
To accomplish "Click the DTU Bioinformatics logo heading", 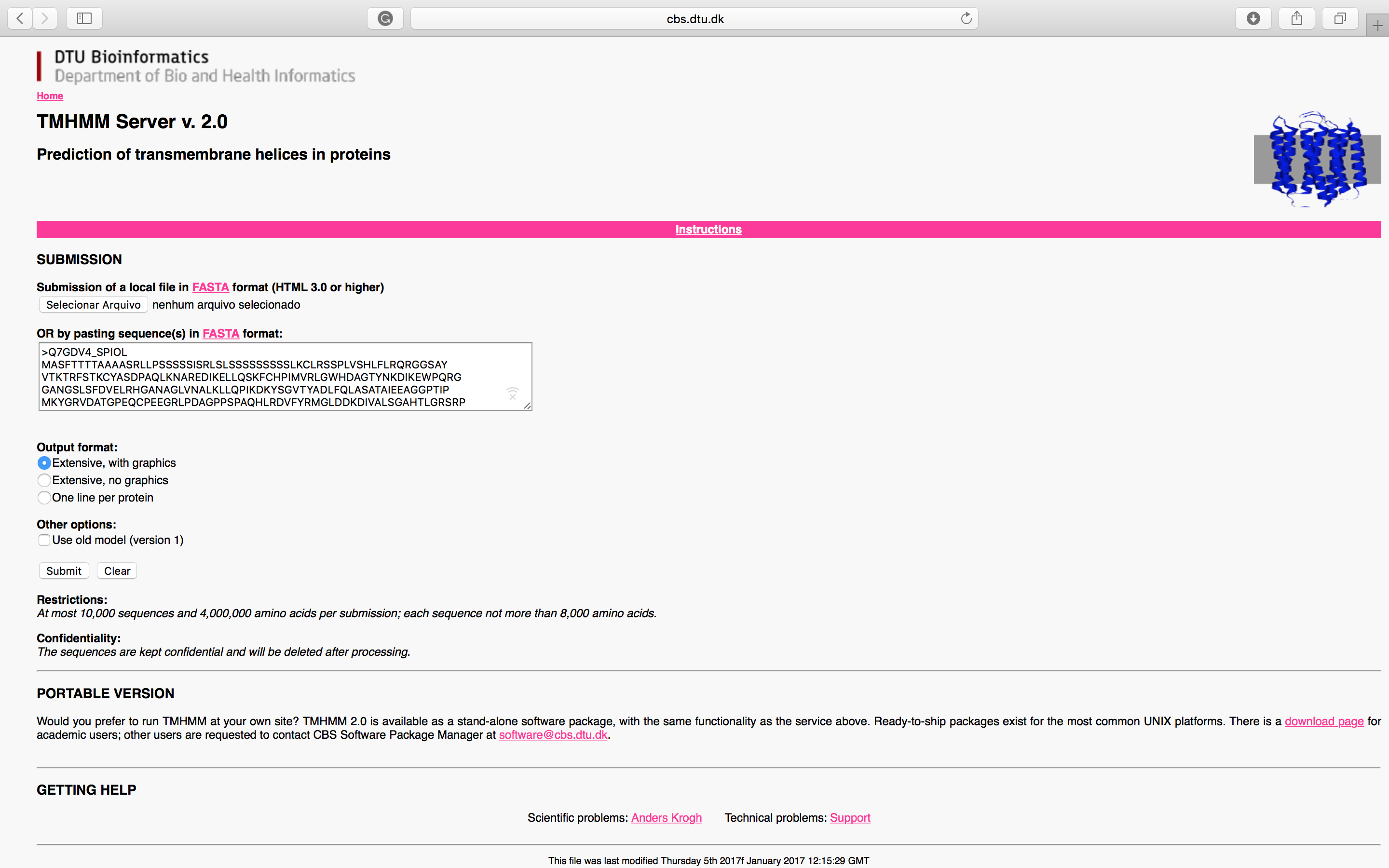I will click(132, 57).
